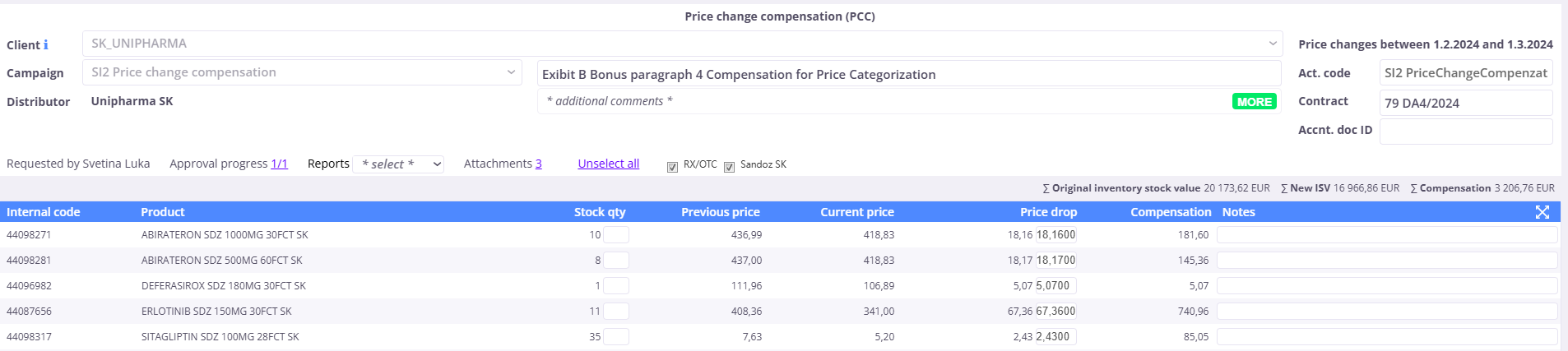
Task: Sort by Compensation column header
Action: pyautogui.click(x=1171, y=212)
